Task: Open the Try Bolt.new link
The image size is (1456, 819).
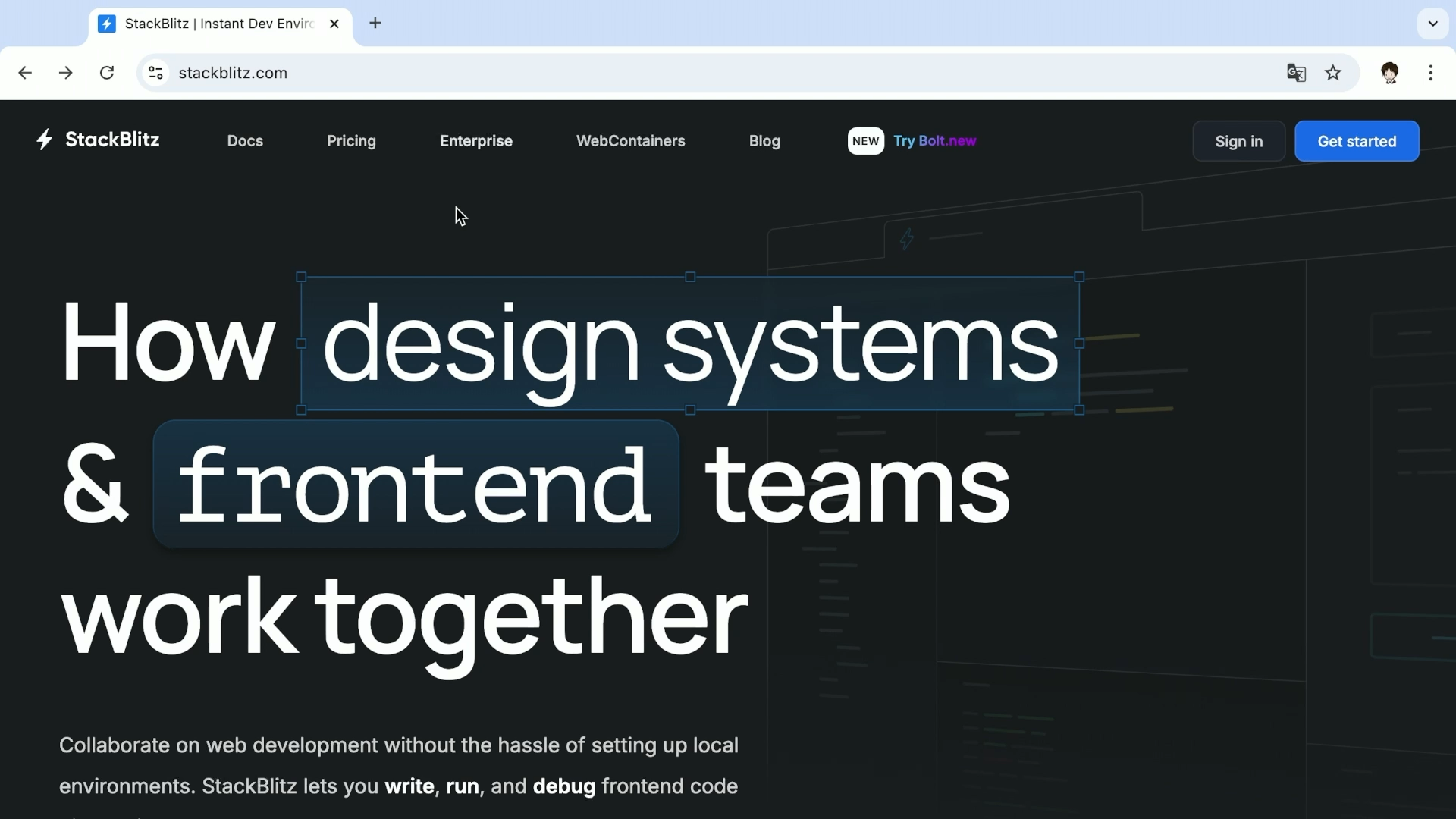Action: tap(935, 141)
